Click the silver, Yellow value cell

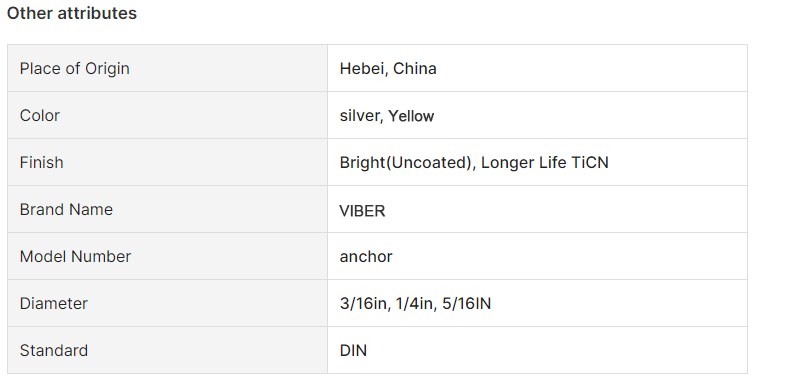pyautogui.click(x=537, y=115)
